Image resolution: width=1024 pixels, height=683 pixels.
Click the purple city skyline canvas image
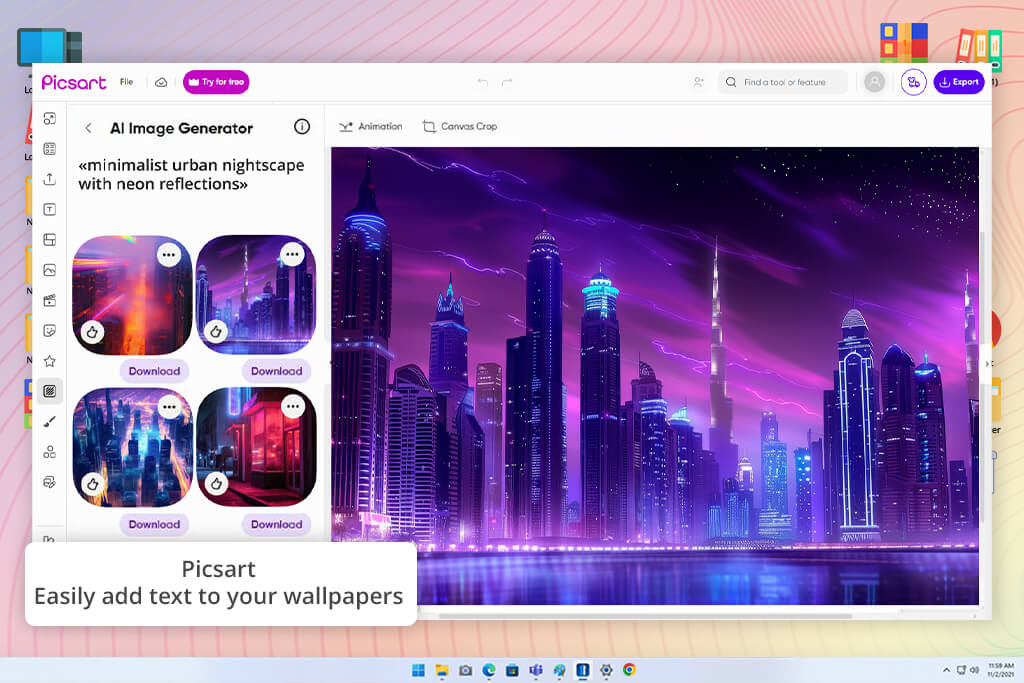click(x=654, y=375)
